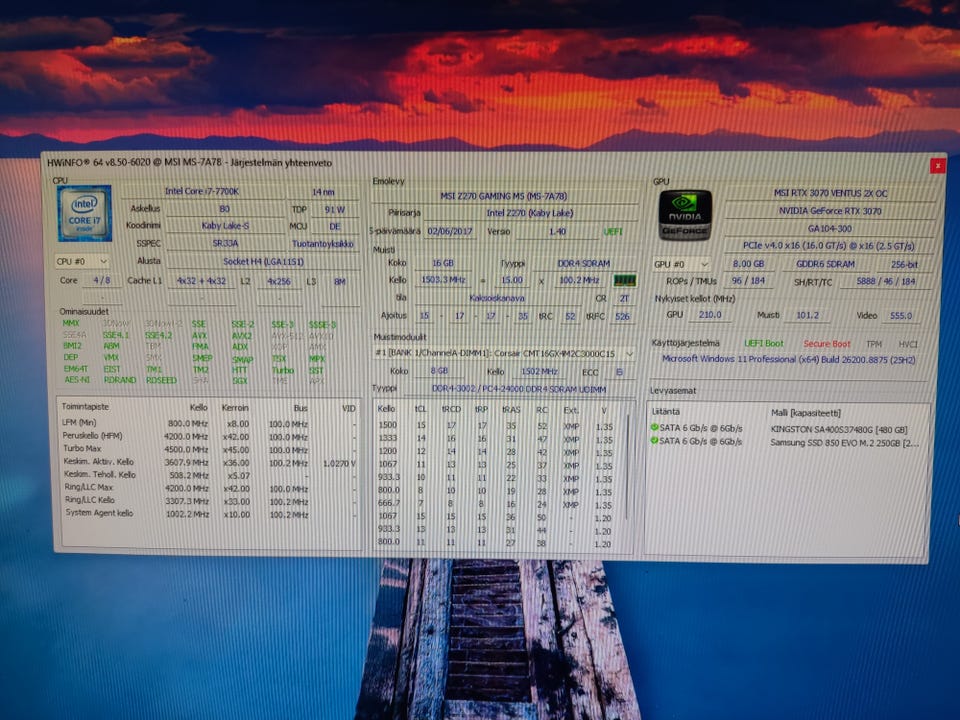
Task: Click the ROPs / TMUs value 96 / 184
Action: pyautogui.click(x=748, y=280)
